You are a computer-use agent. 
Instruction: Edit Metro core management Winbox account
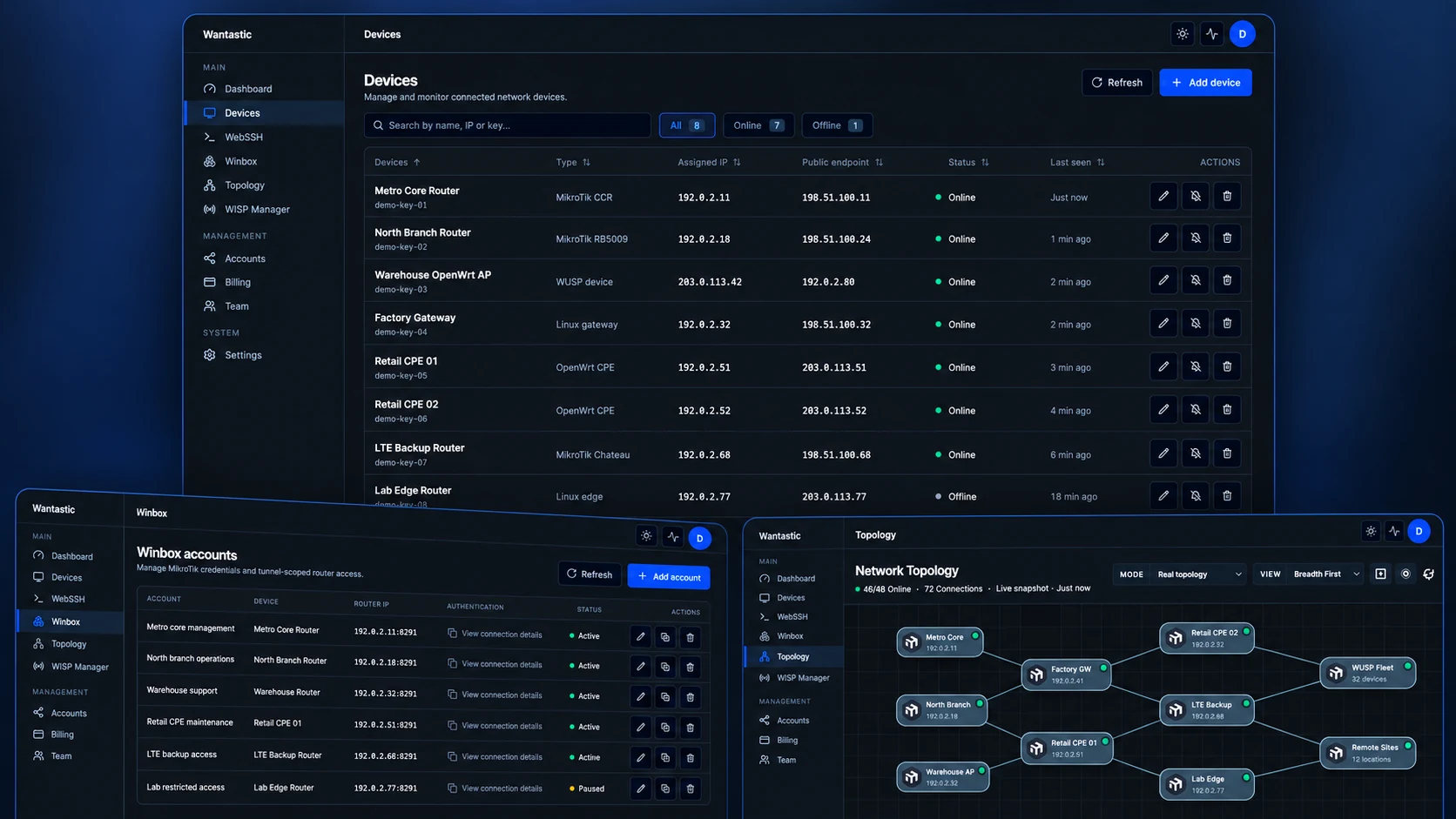[x=641, y=636]
